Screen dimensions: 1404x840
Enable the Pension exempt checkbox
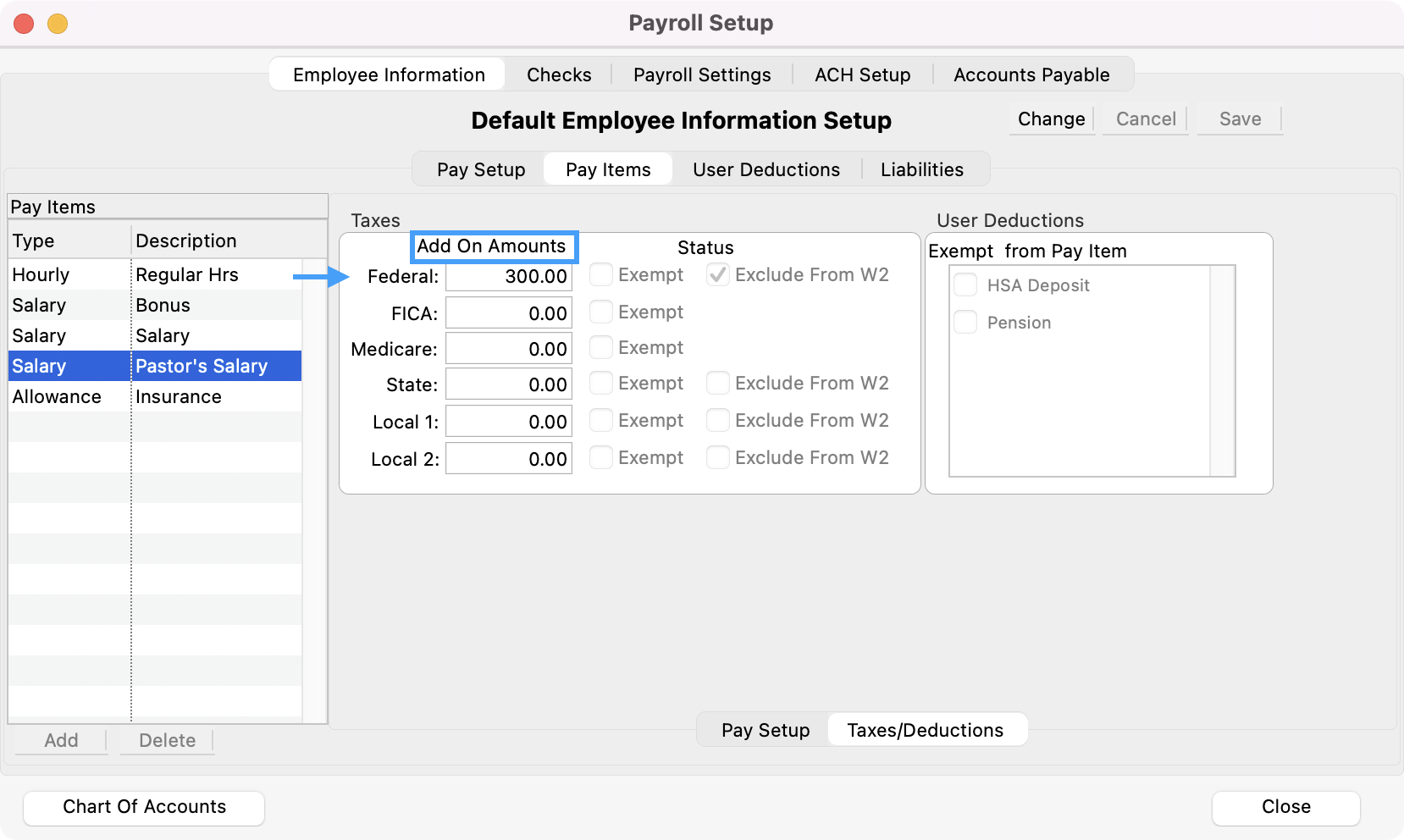(x=965, y=323)
